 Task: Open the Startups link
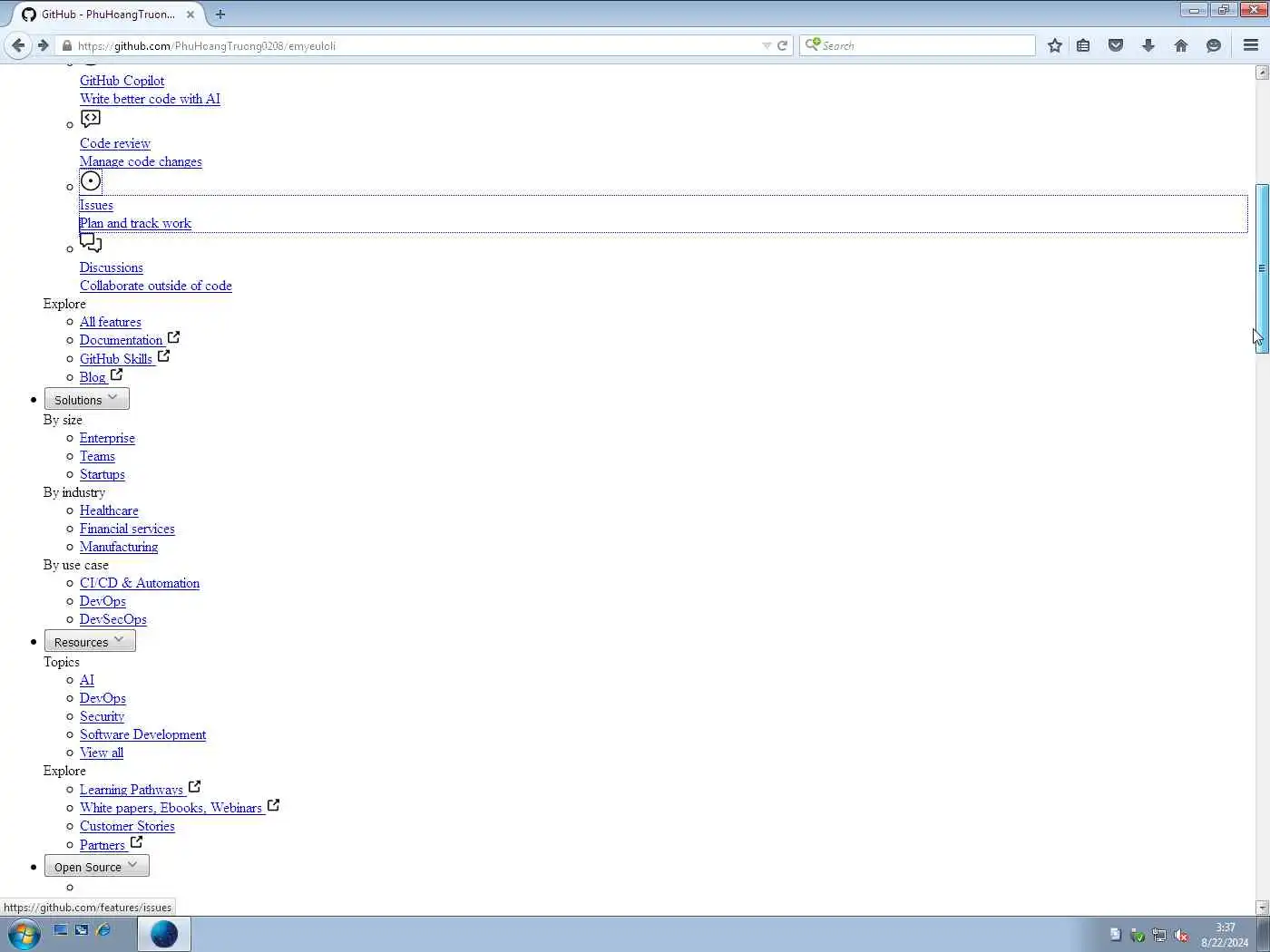click(x=102, y=474)
